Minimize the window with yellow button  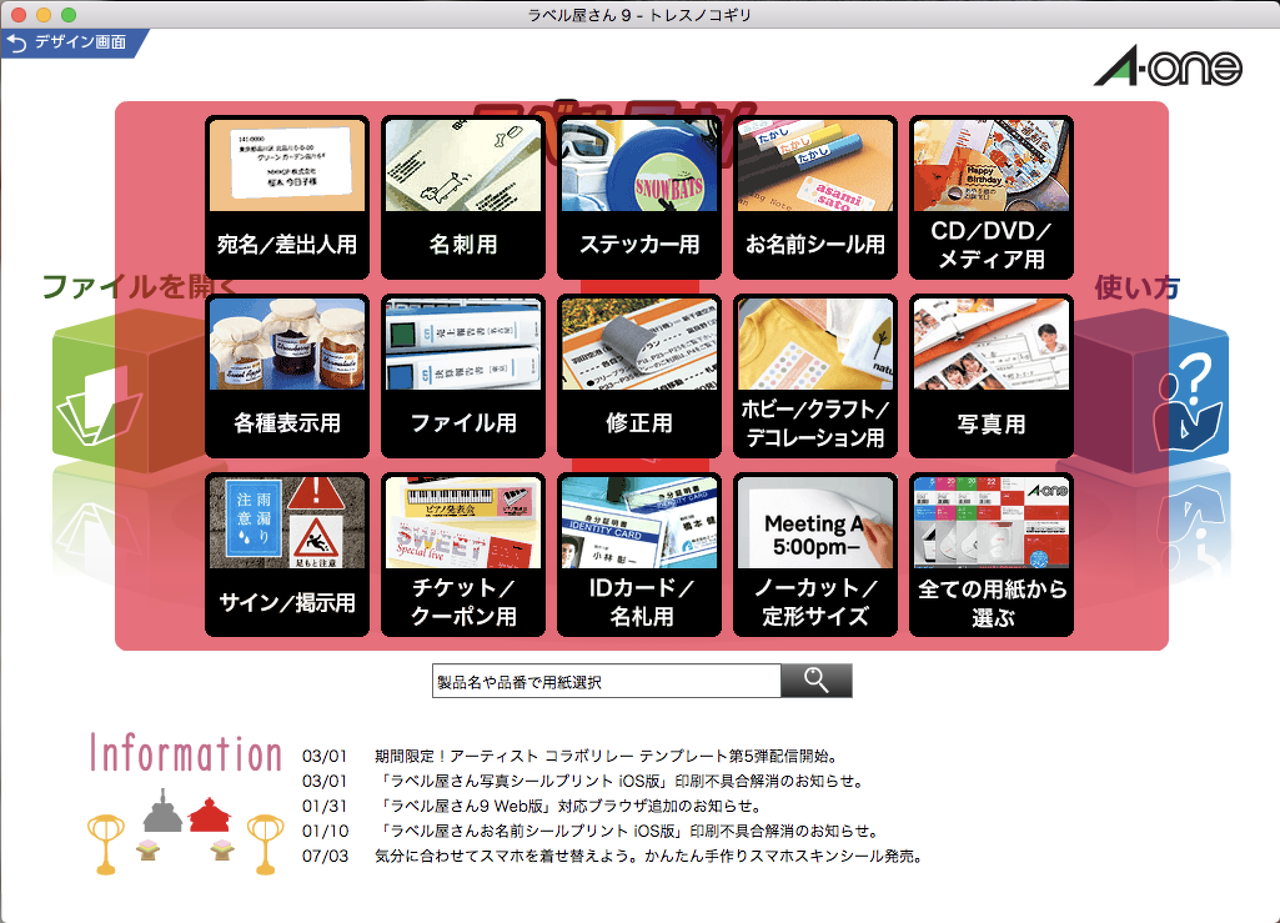pyautogui.click(x=43, y=15)
